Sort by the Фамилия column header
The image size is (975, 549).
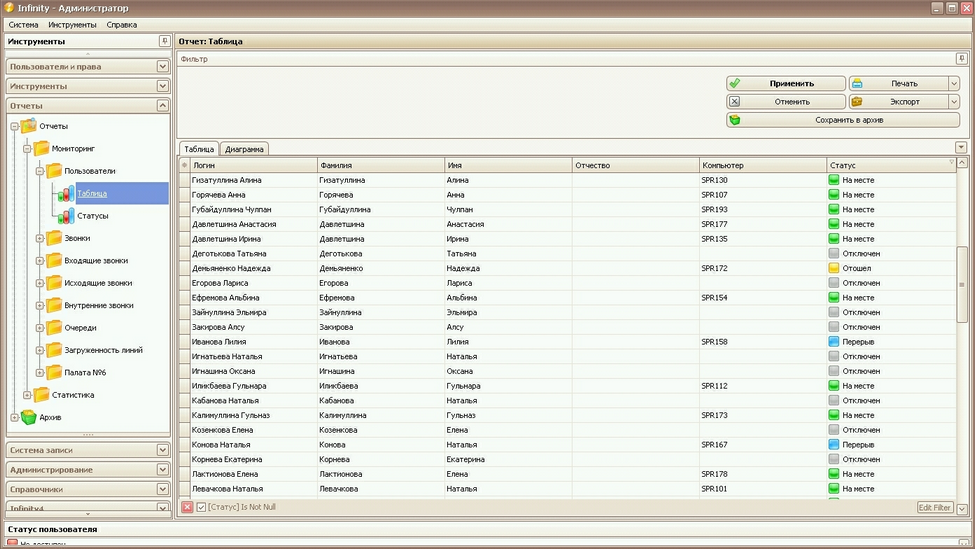[x=381, y=165]
